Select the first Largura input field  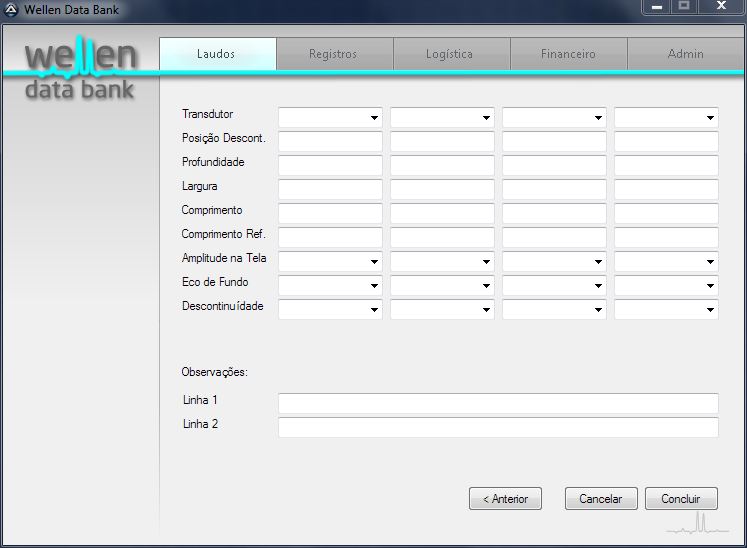tap(330, 189)
